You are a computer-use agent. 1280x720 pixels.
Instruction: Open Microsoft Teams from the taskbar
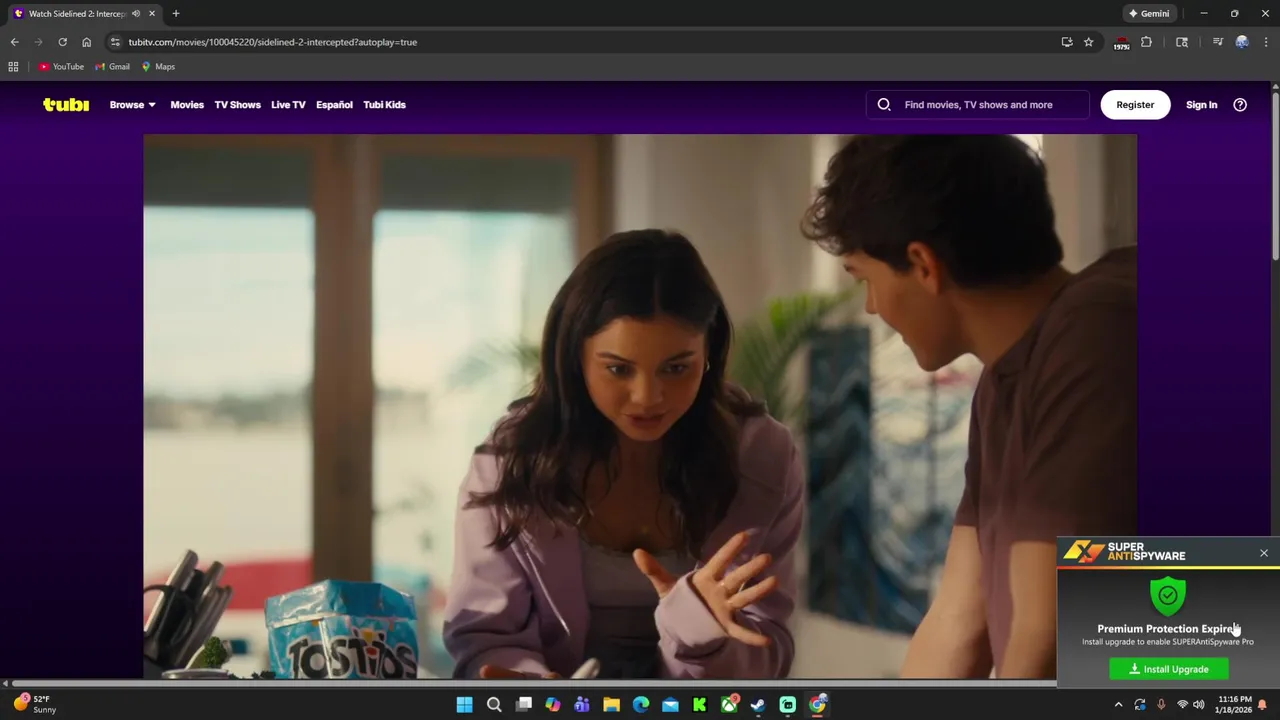tap(582, 705)
